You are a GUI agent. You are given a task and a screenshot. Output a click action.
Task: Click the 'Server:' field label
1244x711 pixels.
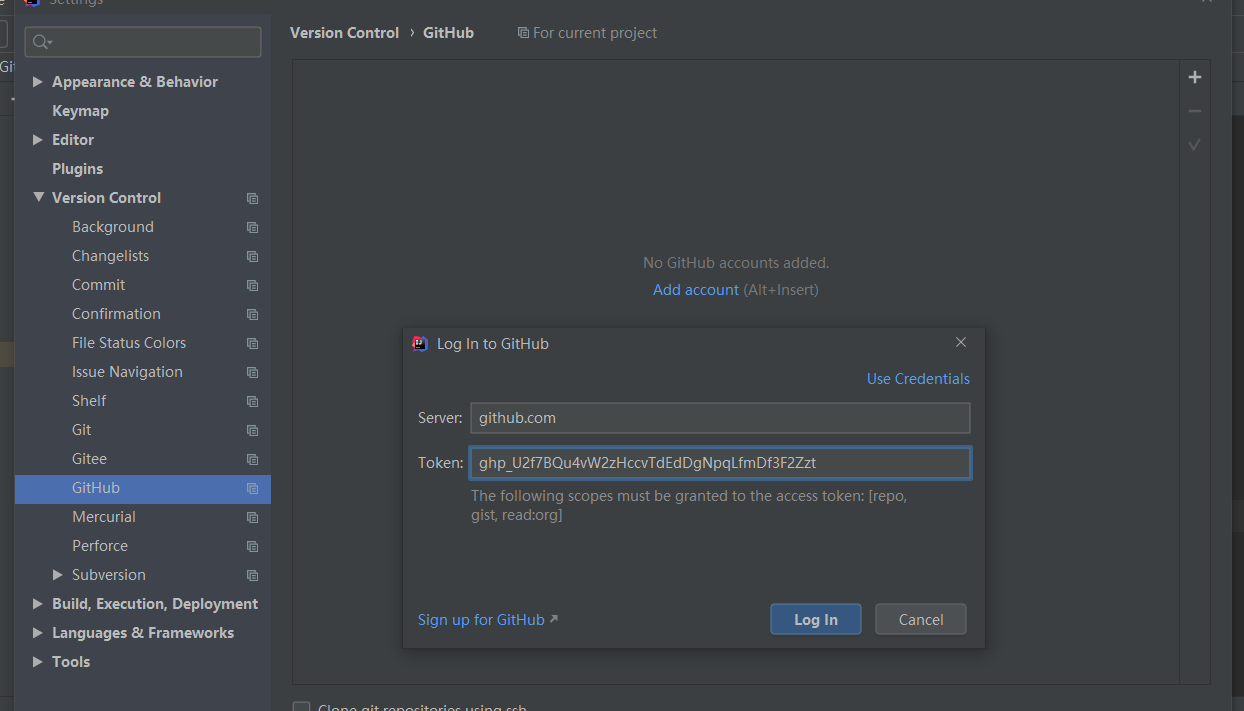[440, 418]
